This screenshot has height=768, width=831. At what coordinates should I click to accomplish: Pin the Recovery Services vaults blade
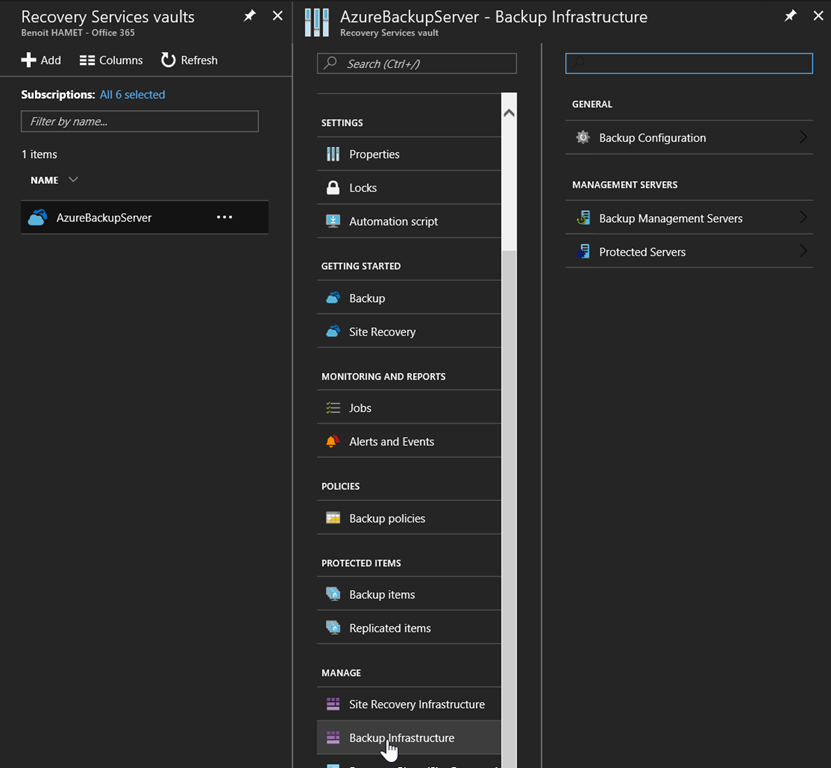[x=250, y=17]
